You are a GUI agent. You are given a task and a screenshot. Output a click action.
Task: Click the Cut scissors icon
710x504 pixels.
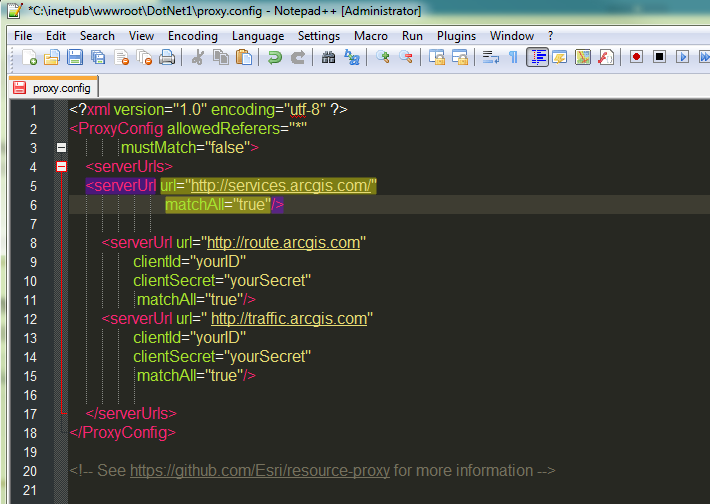pos(198,58)
